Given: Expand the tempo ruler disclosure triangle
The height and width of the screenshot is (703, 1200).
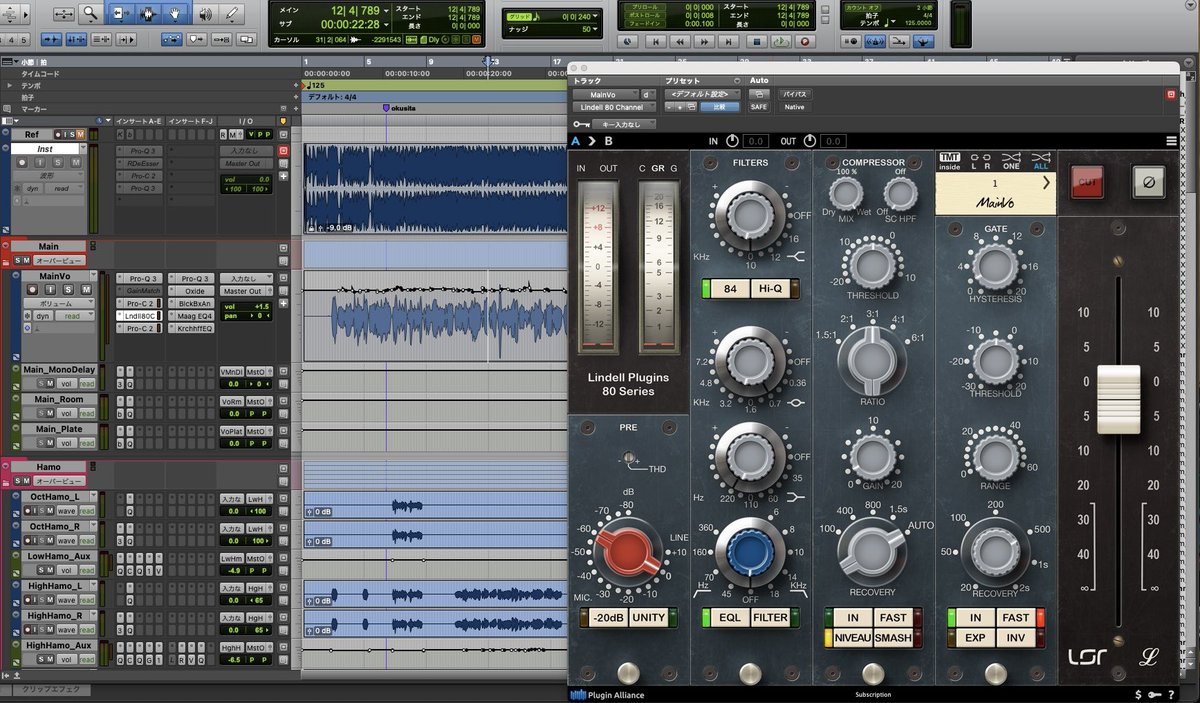Looking at the screenshot, I should [10, 85].
